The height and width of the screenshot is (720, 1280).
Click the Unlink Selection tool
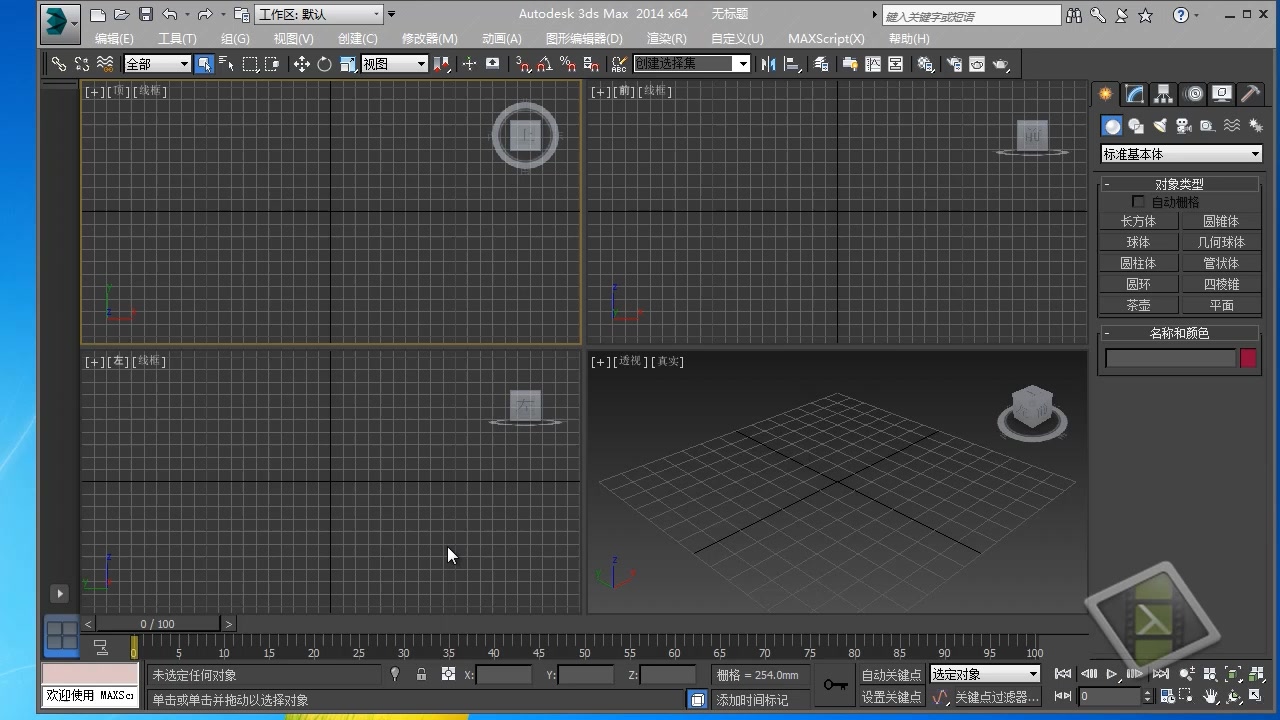[x=82, y=64]
